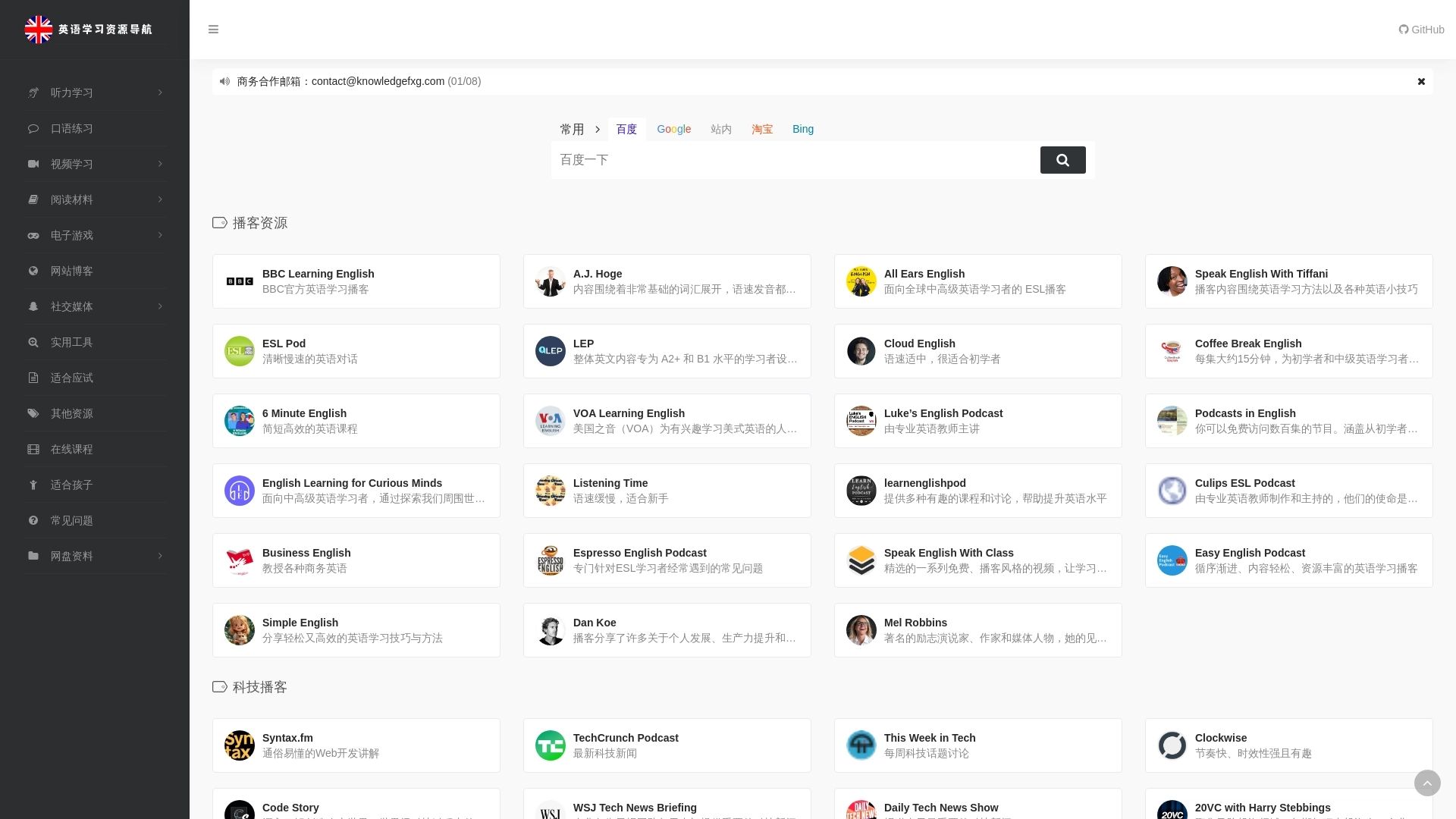The height and width of the screenshot is (819, 1456).
Task: Expand 视频学习 submenu arrow
Action: click(160, 164)
